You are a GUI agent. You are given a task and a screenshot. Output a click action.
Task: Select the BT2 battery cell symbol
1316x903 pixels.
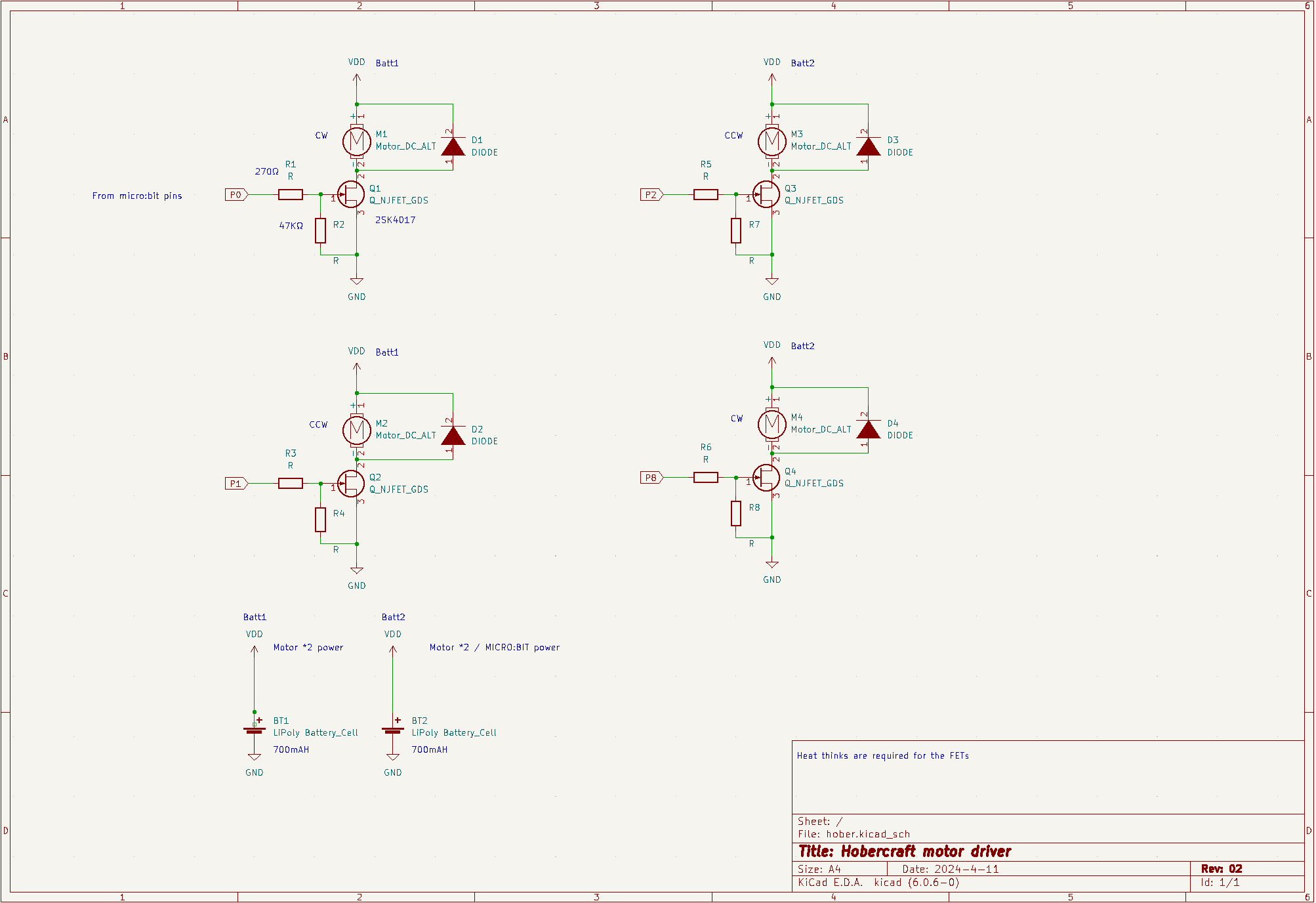tap(392, 730)
